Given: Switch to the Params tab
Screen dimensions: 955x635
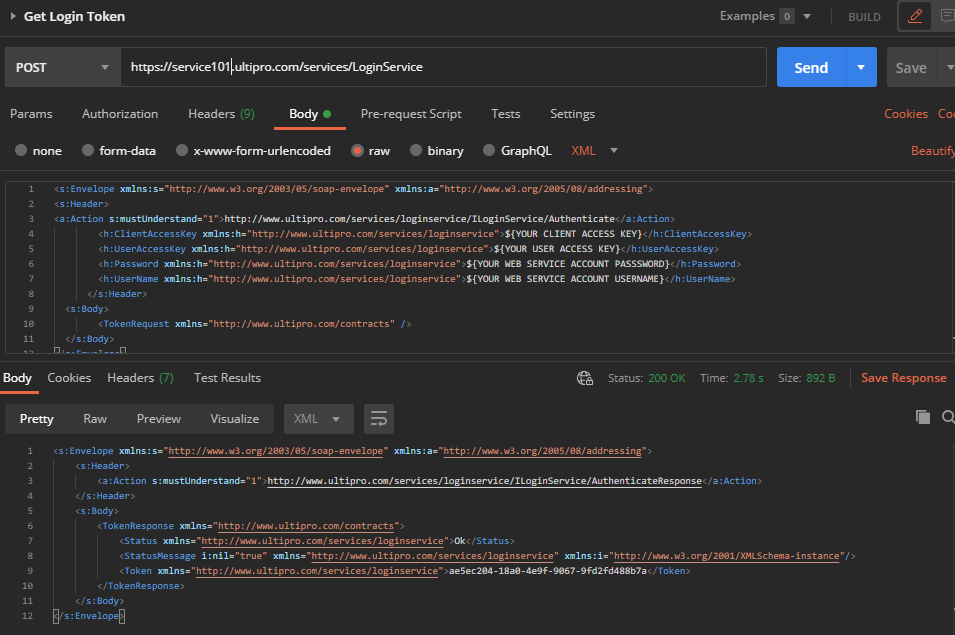Looking at the screenshot, I should coord(31,114).
